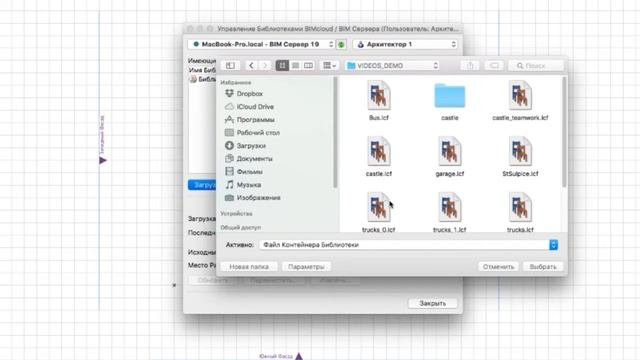640x360 pixels.
Task: Open the castle folder
Action: pos(449,101)
